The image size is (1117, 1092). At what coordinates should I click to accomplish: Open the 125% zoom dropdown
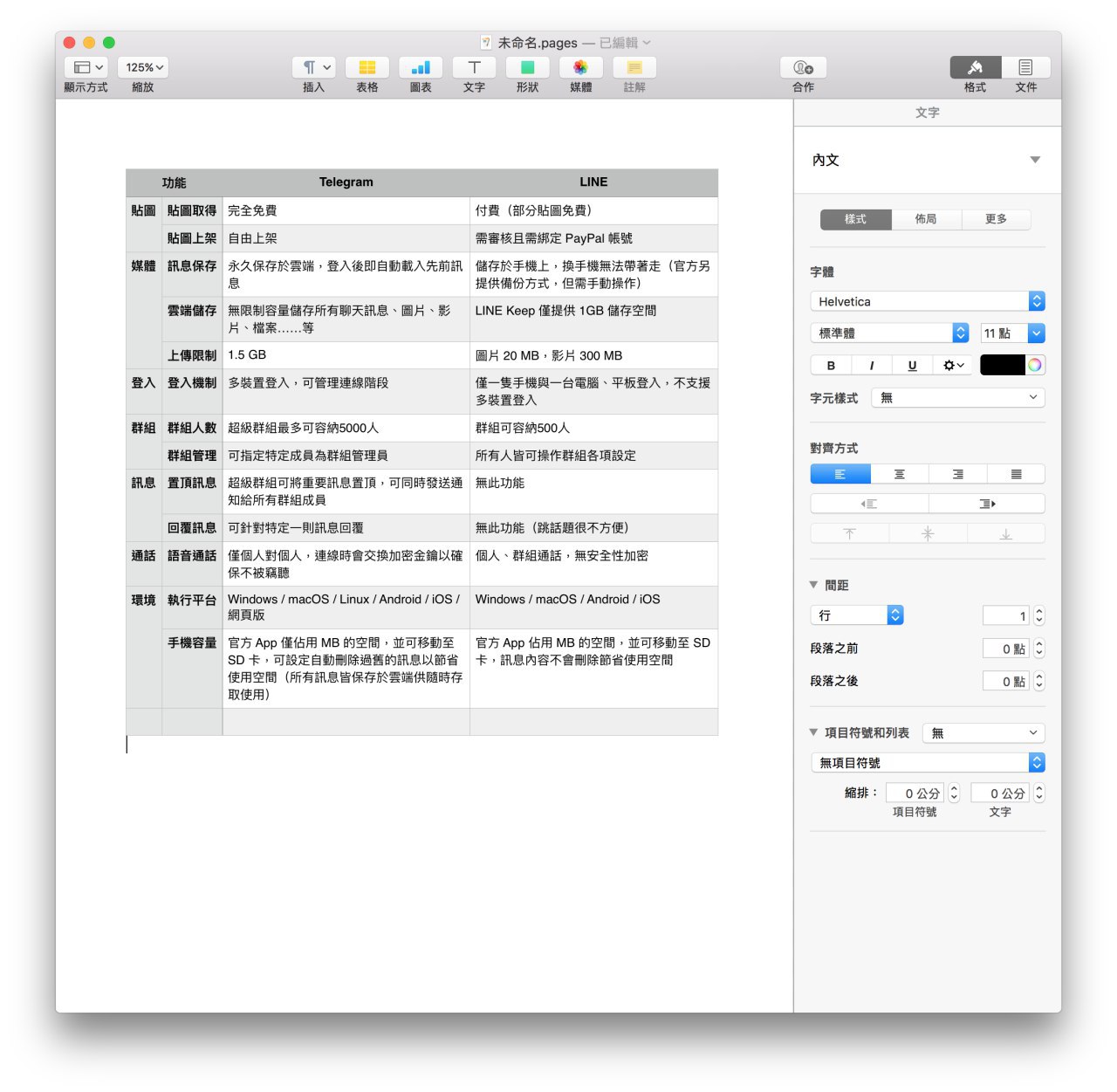[x=144, y=67]
